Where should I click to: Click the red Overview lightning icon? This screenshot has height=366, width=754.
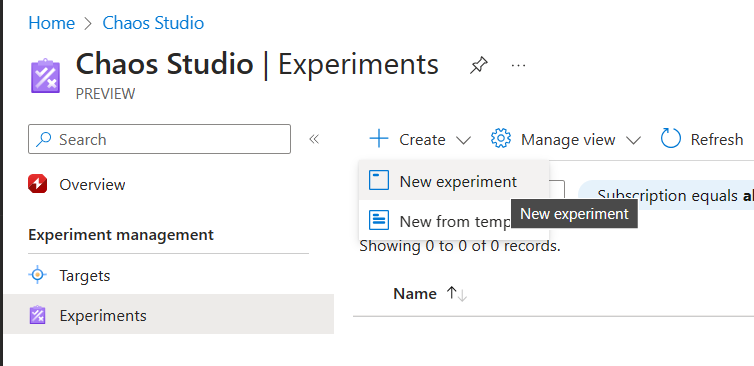(38, 184)
